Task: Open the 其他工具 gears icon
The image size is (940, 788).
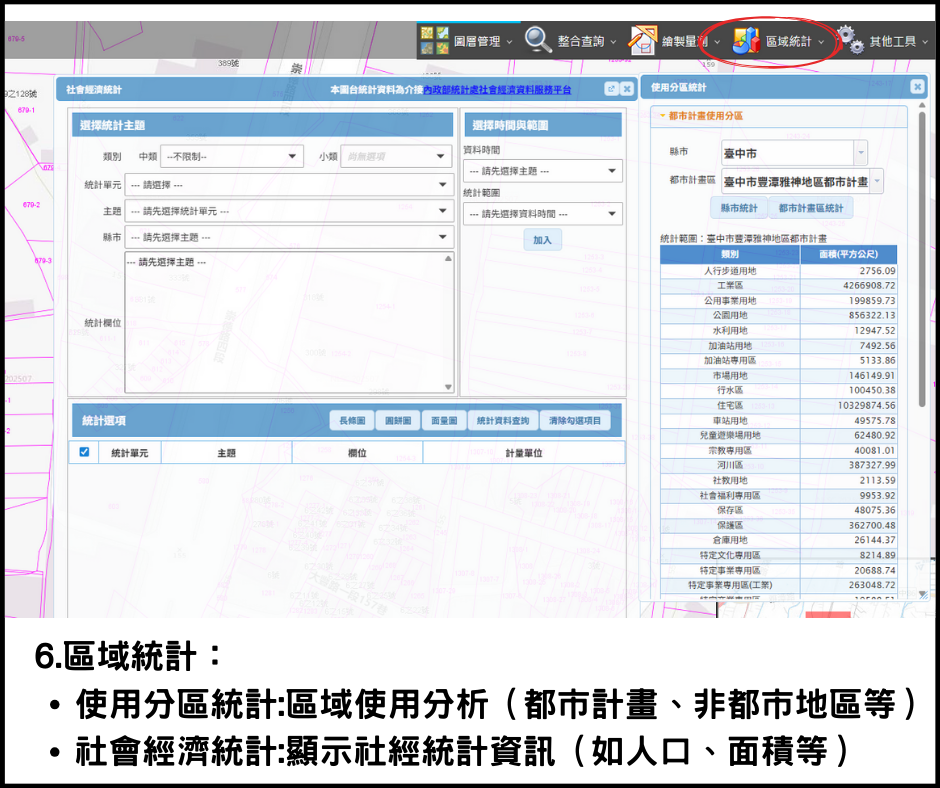Action: (850, 41)
